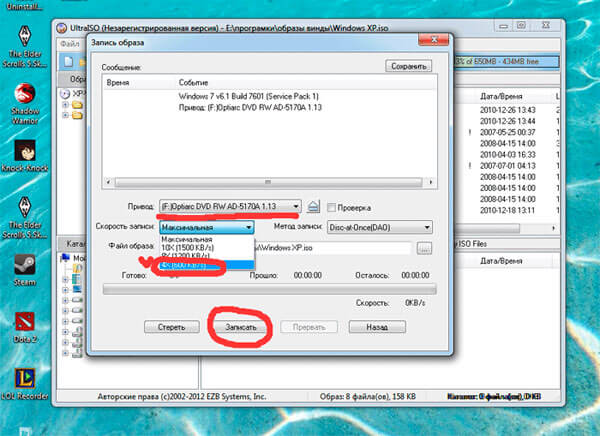Viewport: 600px width, 436px height.
Task: Select the Dota 2 desktop icon
Action: [x=25, y=328]
